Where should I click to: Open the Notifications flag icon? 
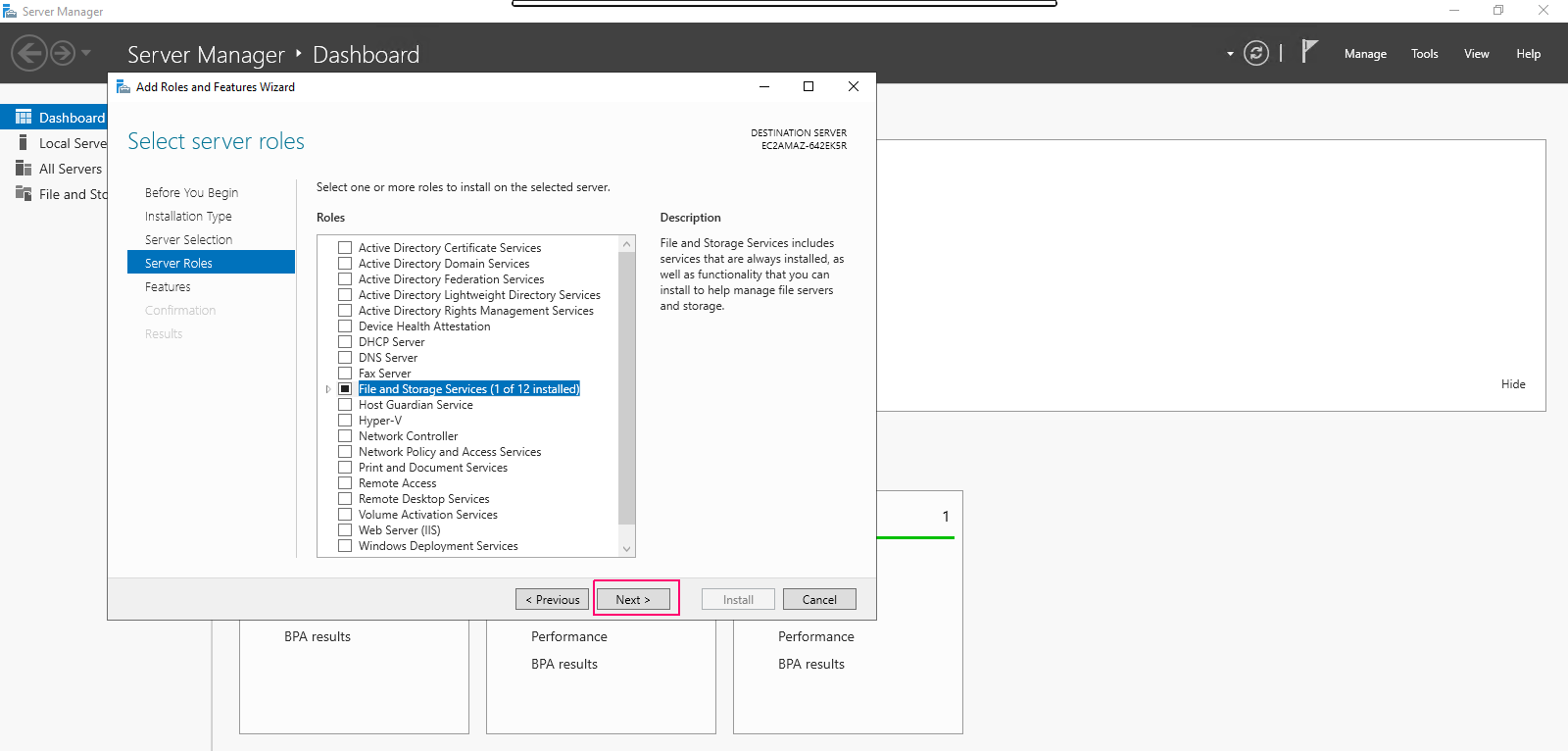(1309, 51)
